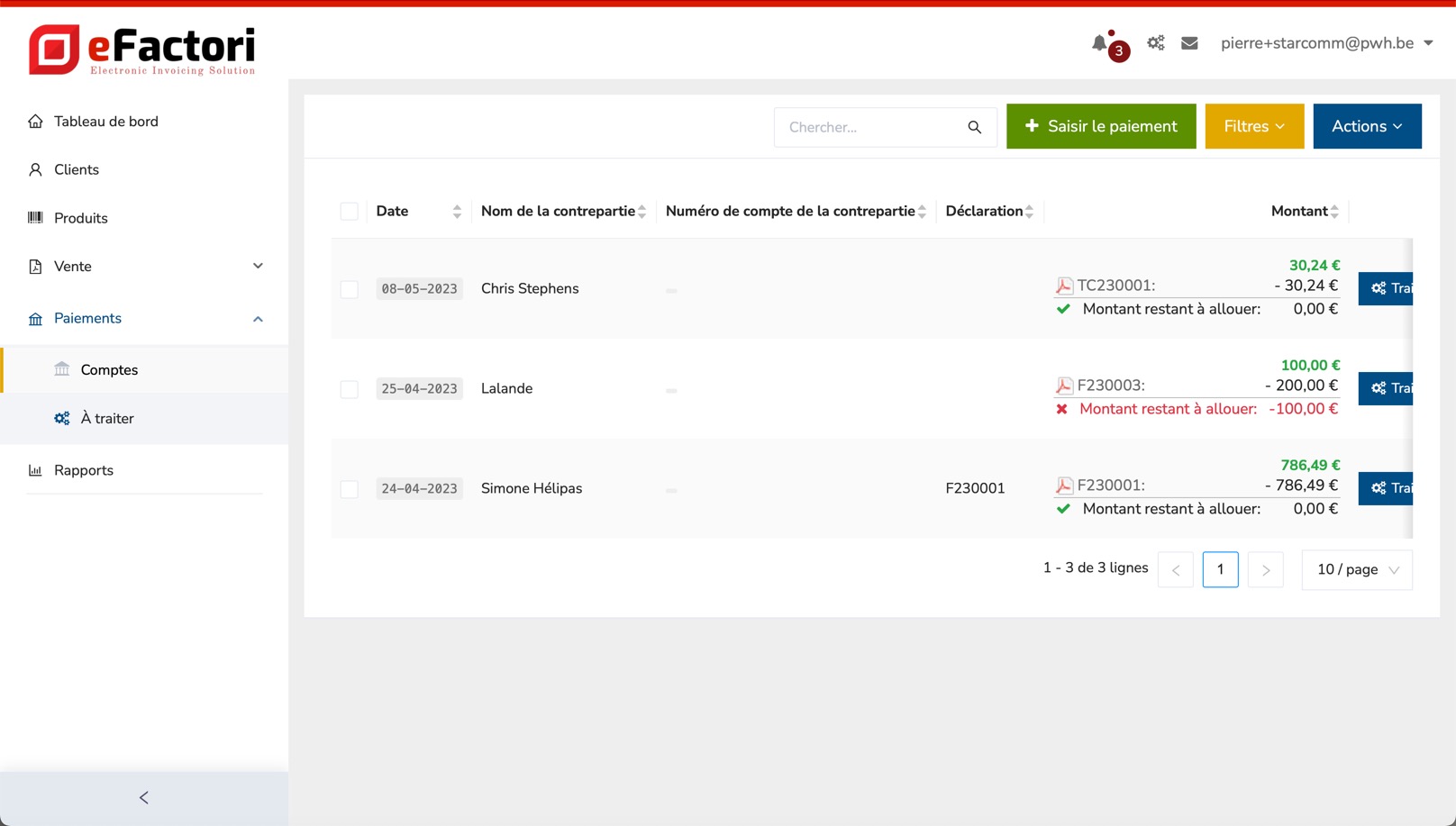Click the search magnifier icon
Image resolution: width=1456 pixels, height=826 pixels.
(974, 127)
